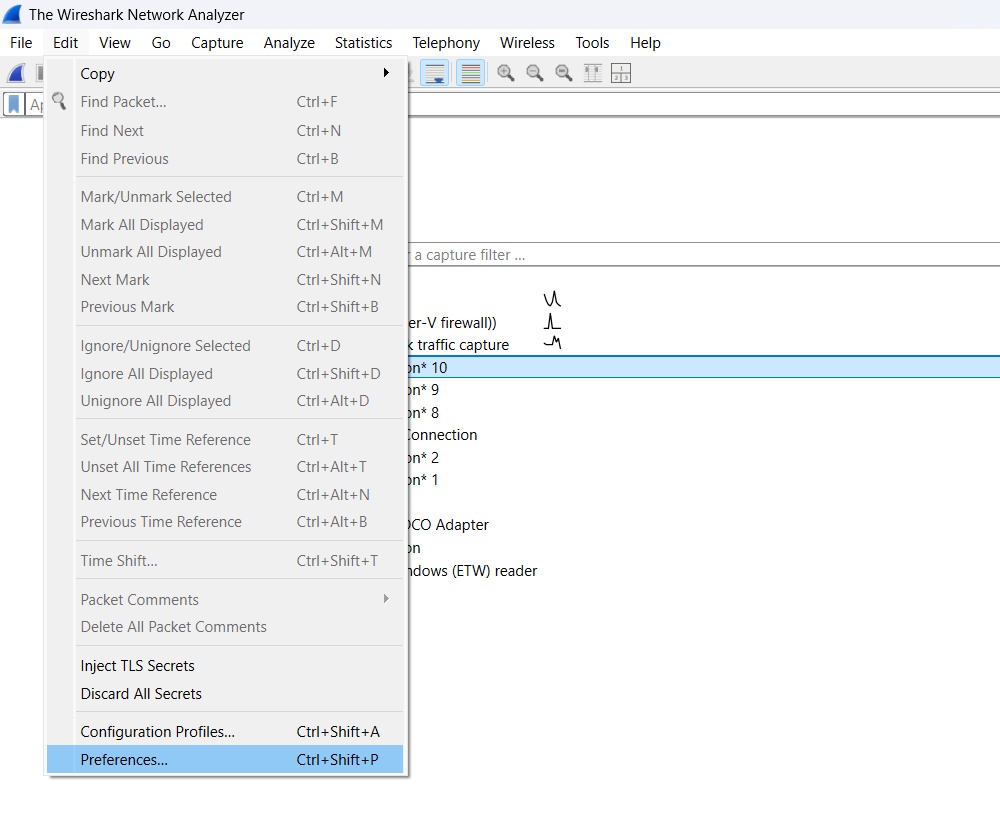
Task: Click the display filter bookmark icon
Action: [x=14, y=104]
